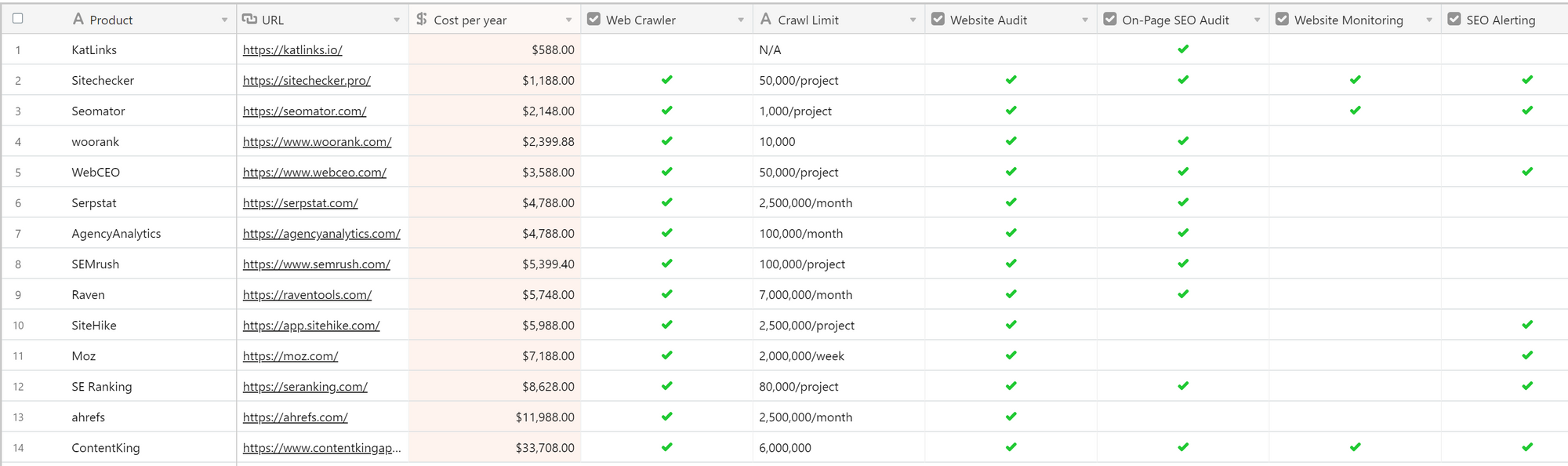Image resolution: width=1568 pixels, height=466 pixels.
Task: Click the checkbox icon in Website Monitoring header
Action: pos(1282,19)
